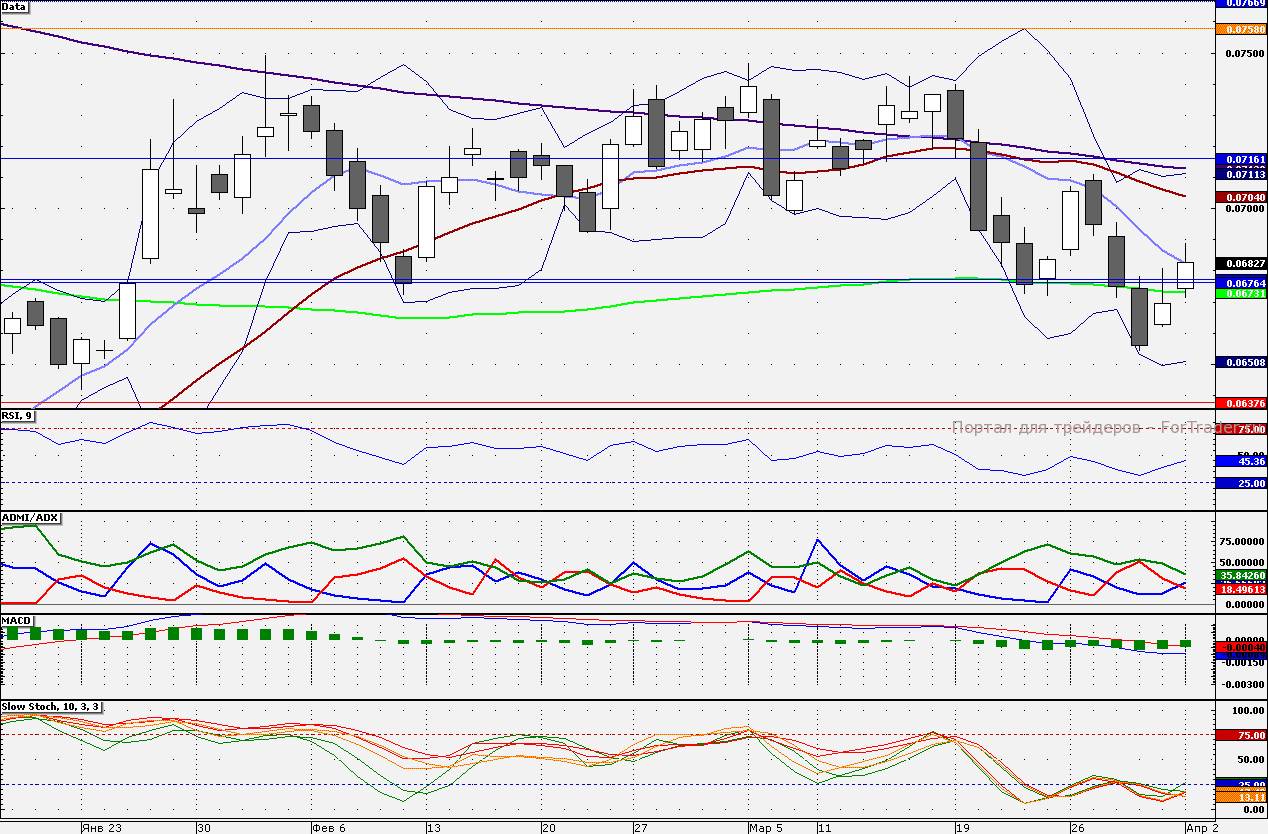Select the Slow Stoch, 10, 3, 3 label
The height and width of the screenshot is (834, 1268).
[x=50, y=707]
